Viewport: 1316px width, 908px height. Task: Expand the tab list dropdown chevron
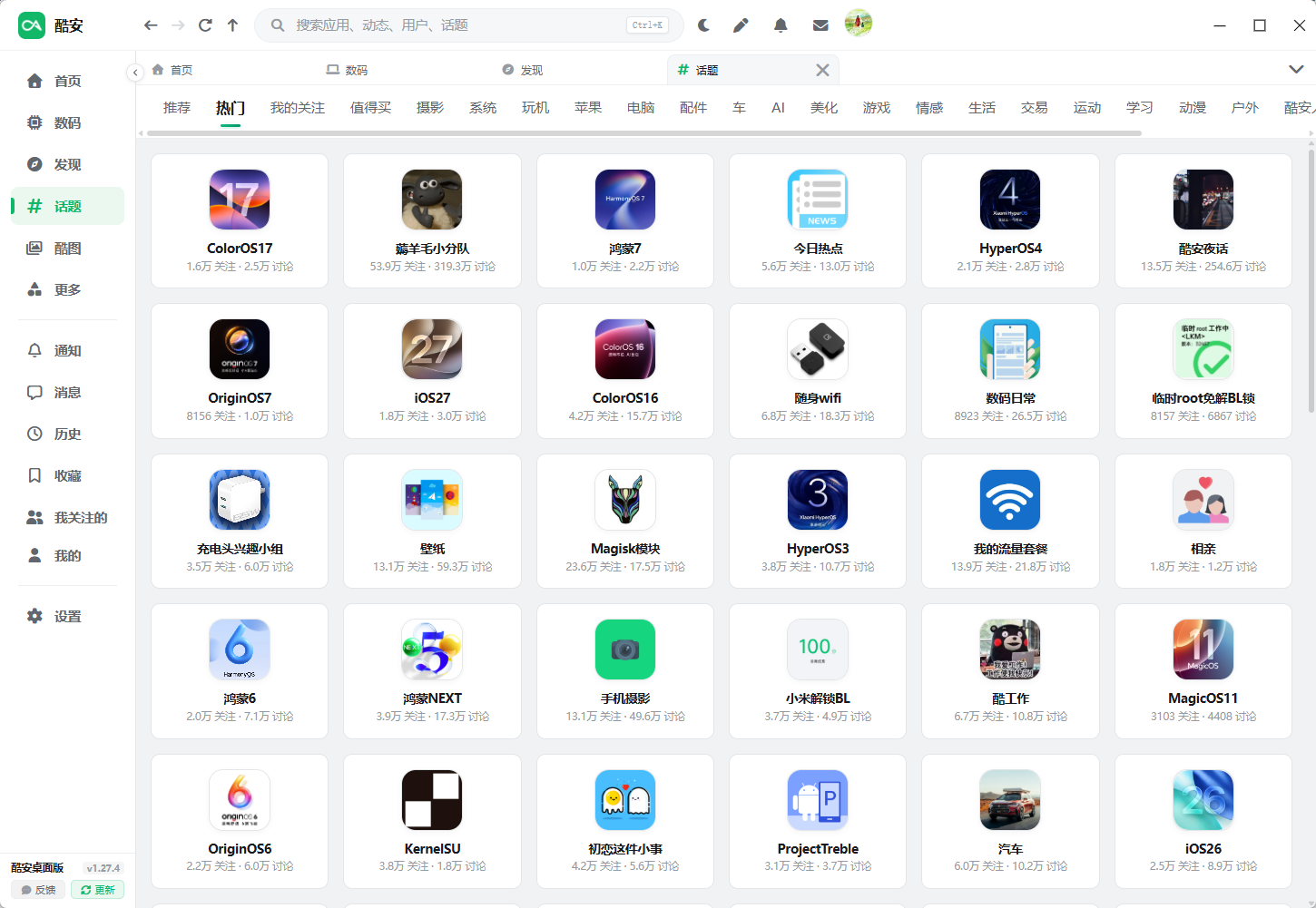pos(1296,70)
